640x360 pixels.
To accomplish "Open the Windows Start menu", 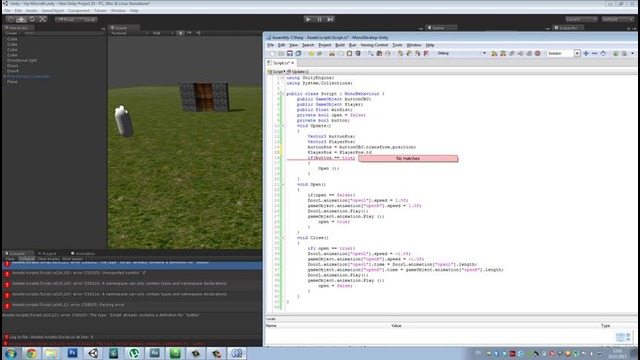I will [x=11, y=353].
